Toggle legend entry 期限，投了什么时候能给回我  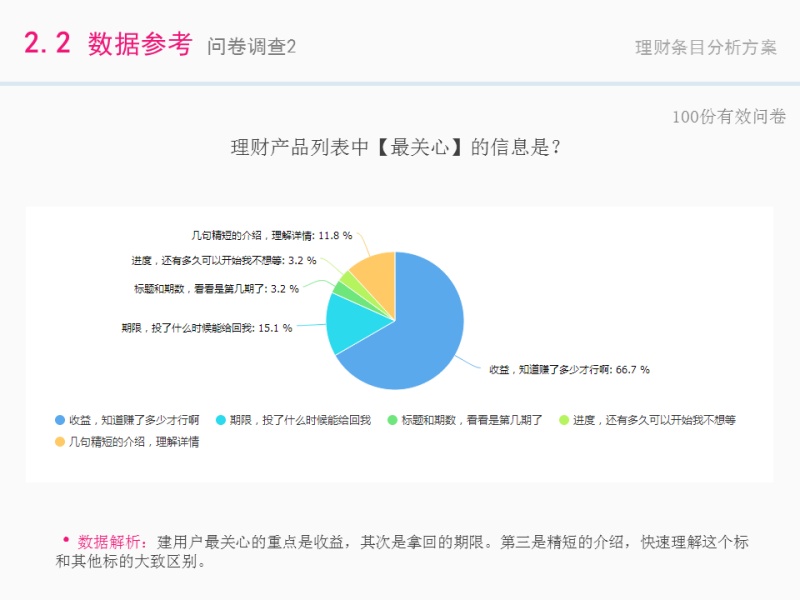click(293, 420)
